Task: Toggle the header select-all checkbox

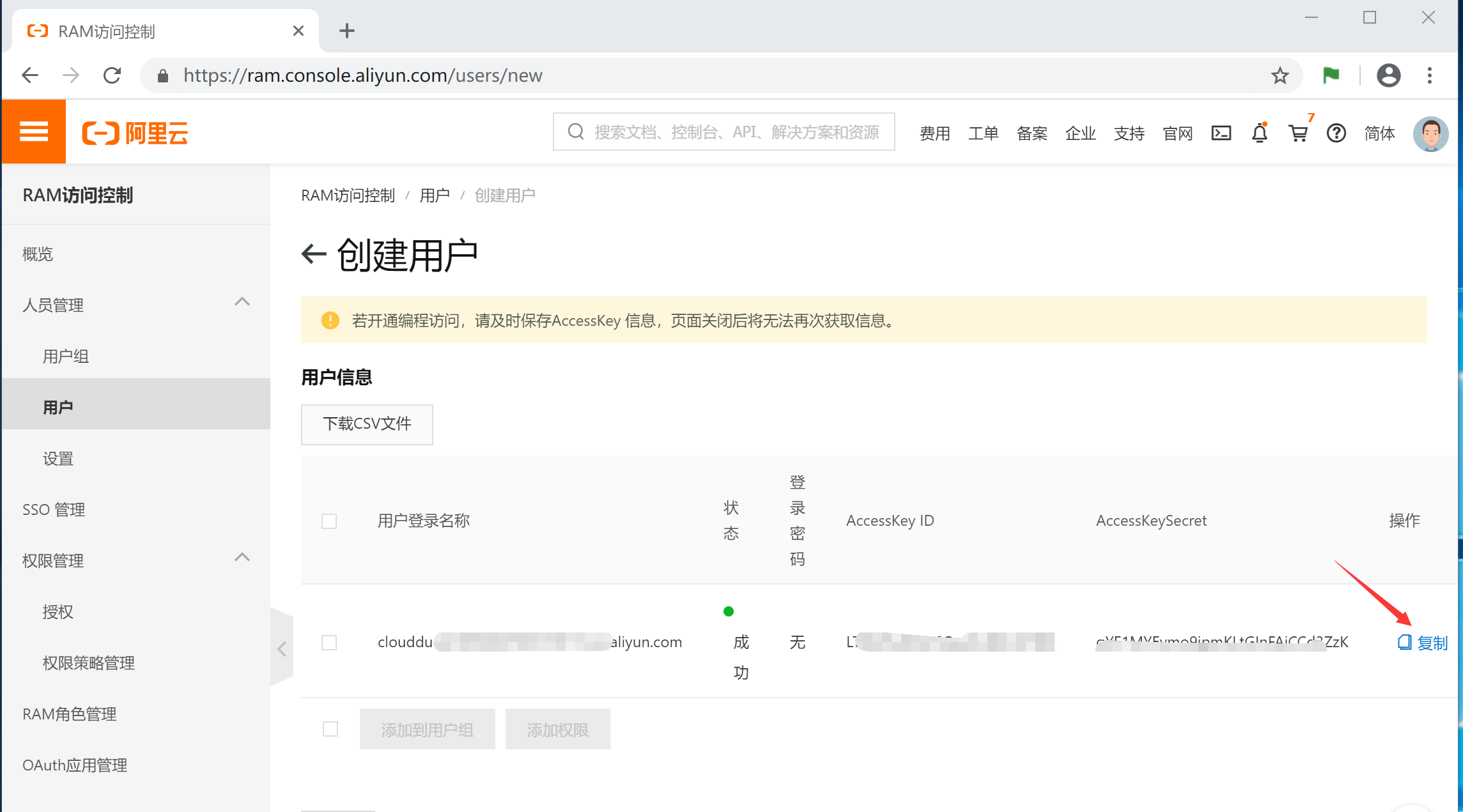Action: point(329,521)
